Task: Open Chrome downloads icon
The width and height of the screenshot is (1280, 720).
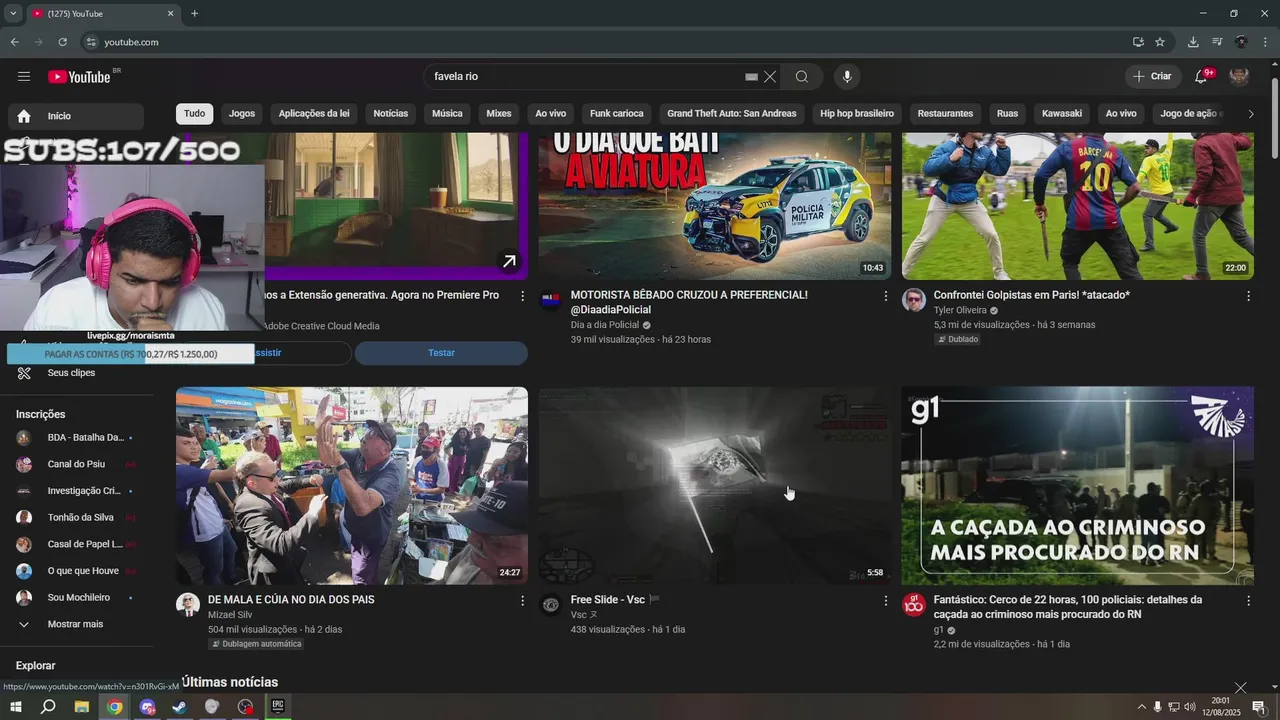Action: coord(1193,42)
